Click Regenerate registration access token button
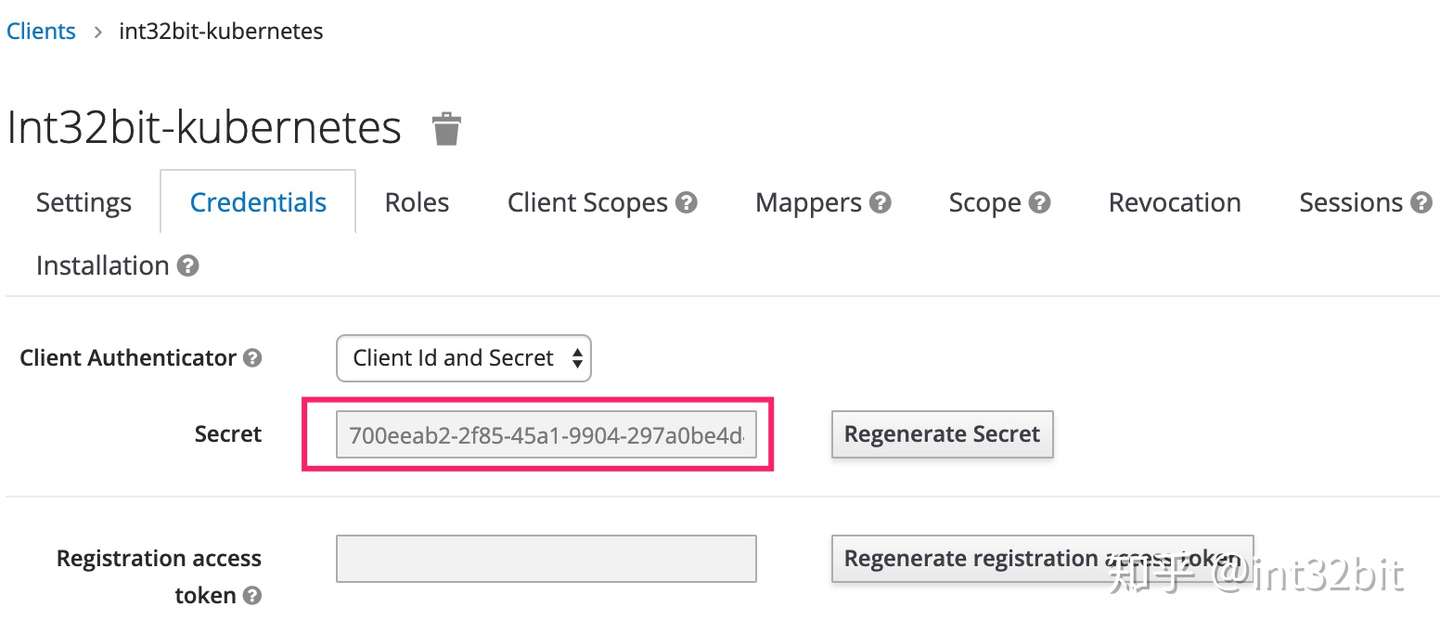1440x633 pixels. (x=1042, y=558)
